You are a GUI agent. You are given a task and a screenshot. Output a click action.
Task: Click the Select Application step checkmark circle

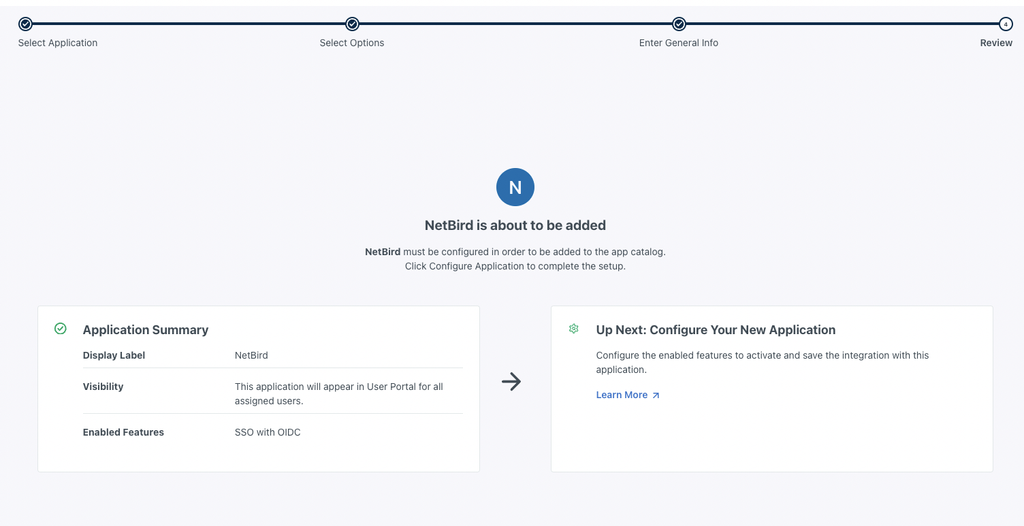pyautogui.click(x=25, y=24)
